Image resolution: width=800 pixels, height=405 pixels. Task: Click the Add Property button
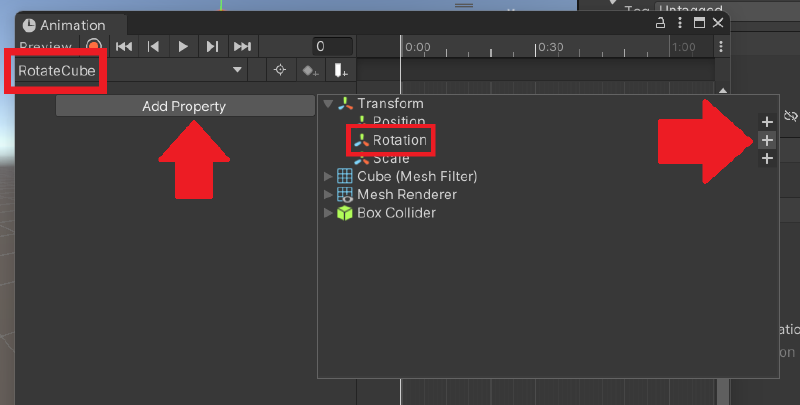tap(184, 106)
